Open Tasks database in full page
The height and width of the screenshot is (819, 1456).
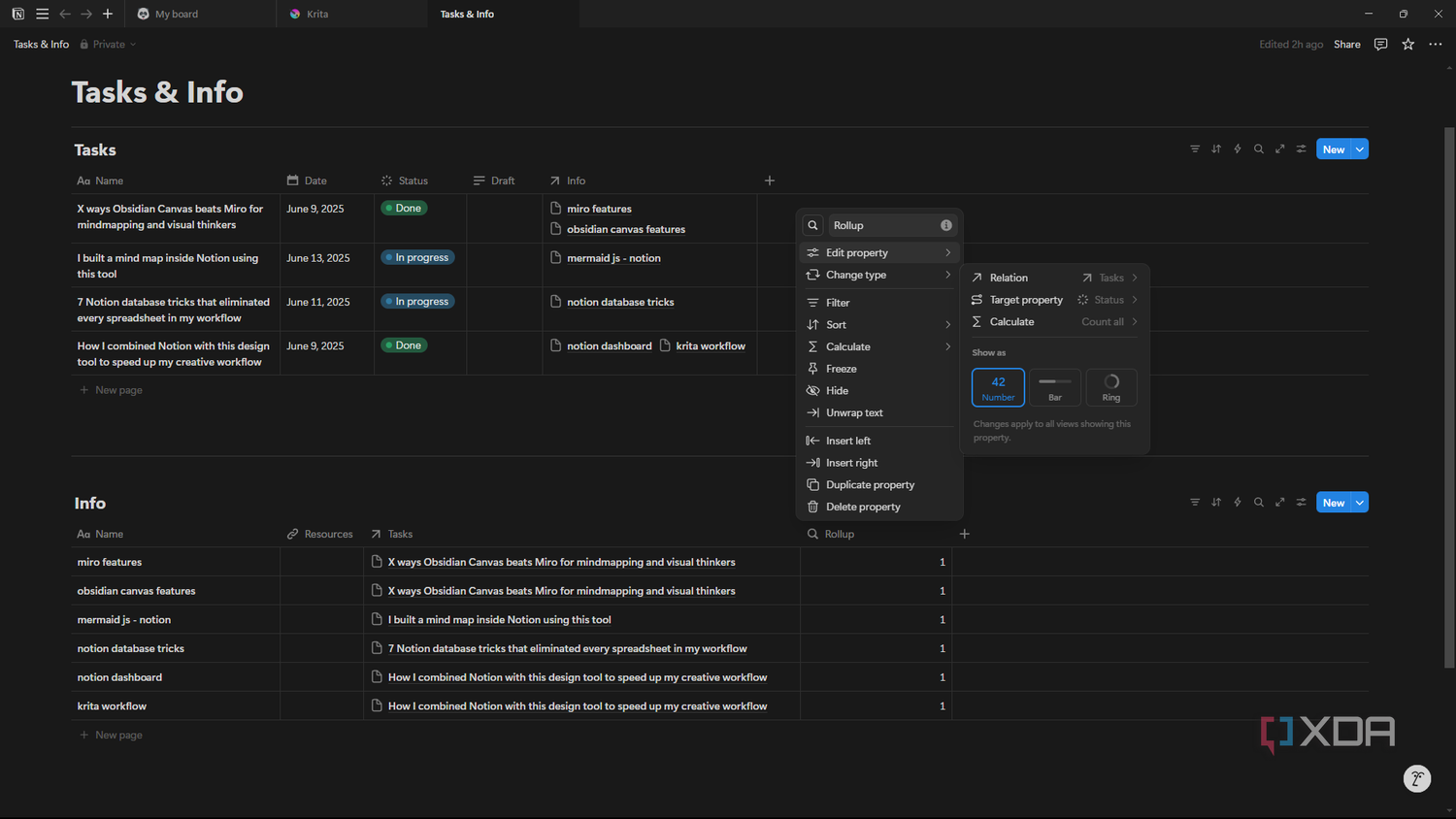point(1280,149)
